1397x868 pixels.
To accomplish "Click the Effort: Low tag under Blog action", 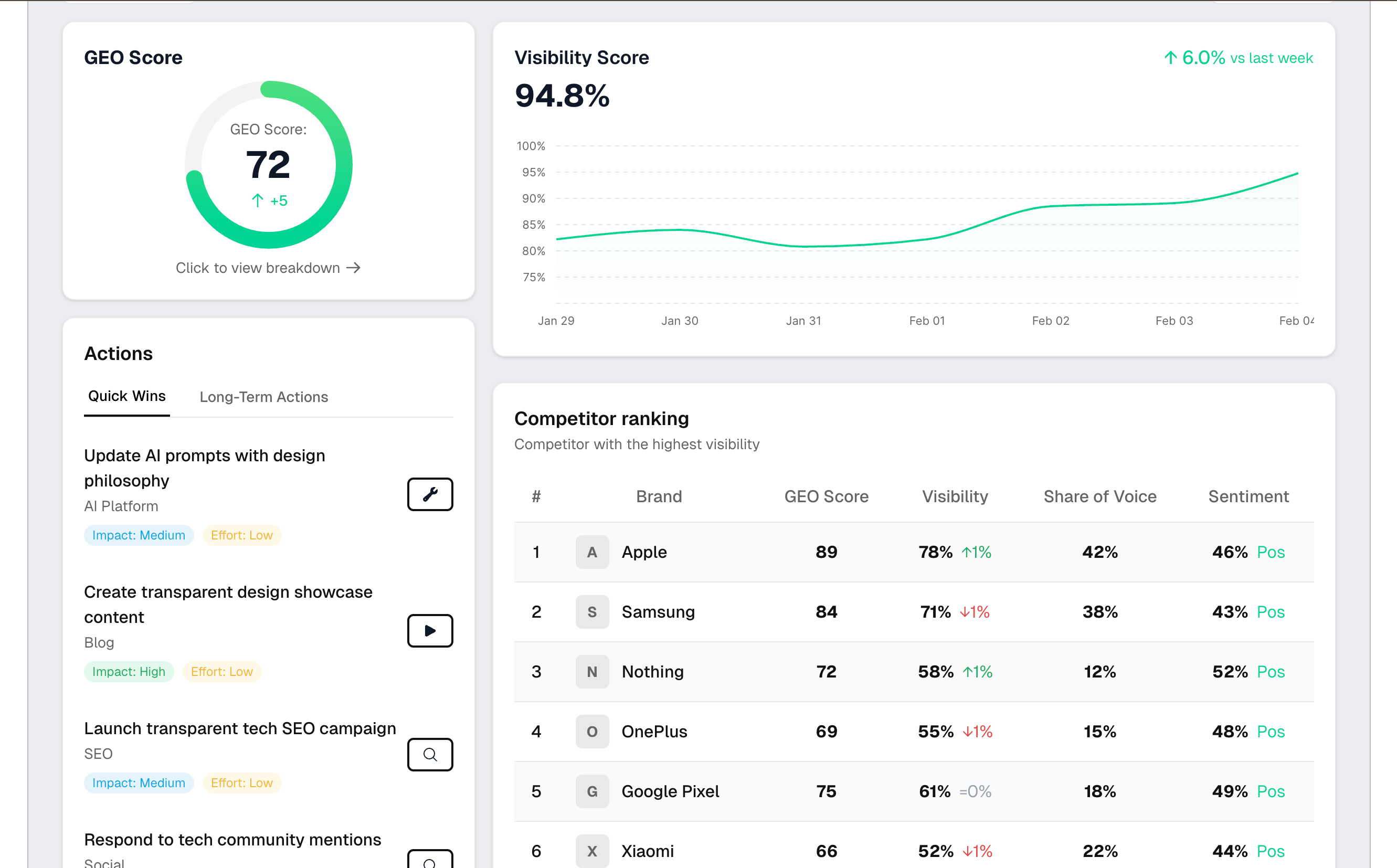I will pyautogui.click(x=221, y=671).
